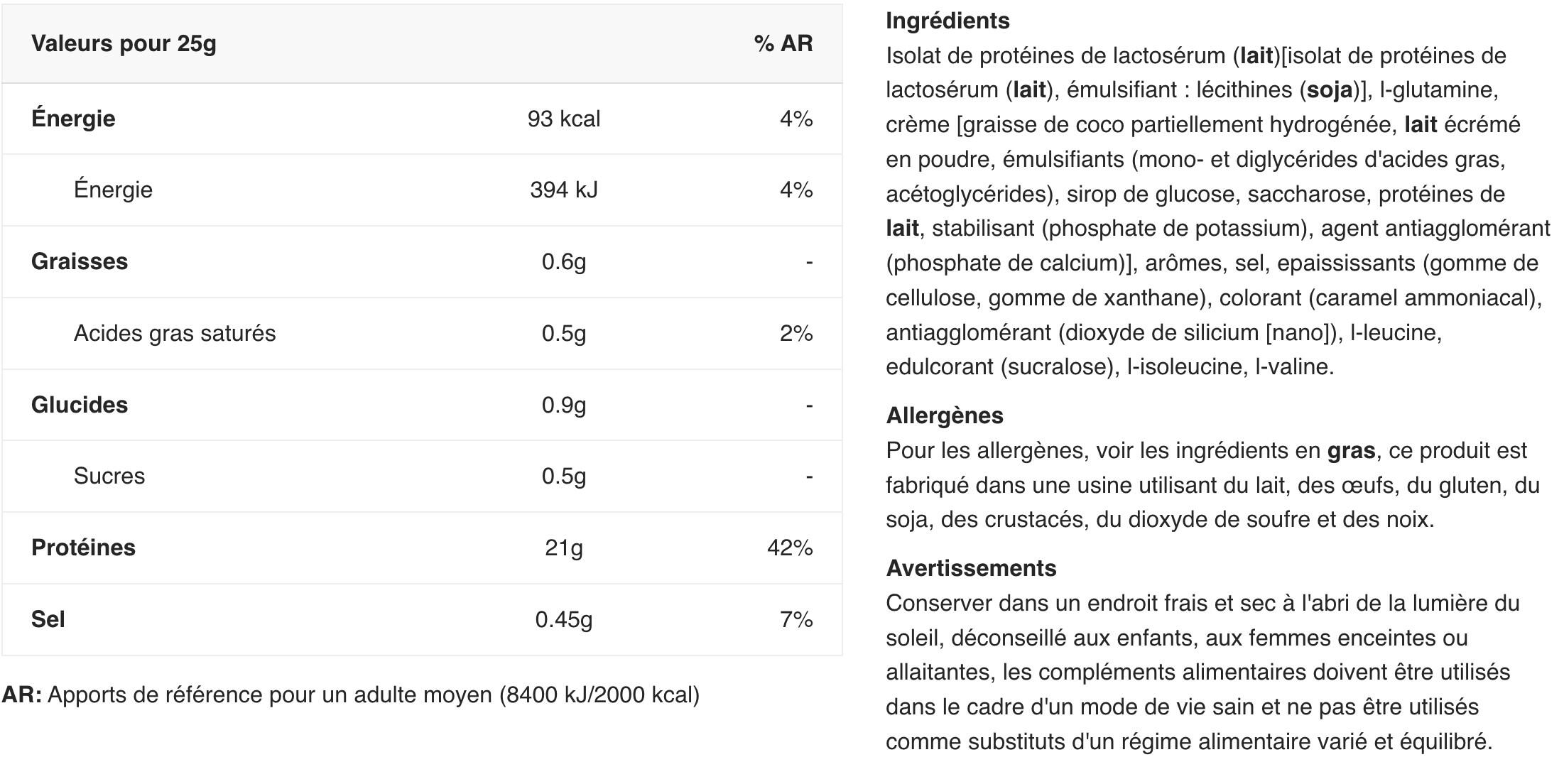Image resolution: width=1564 pixels, height=784 pixels.
Task: Click the bold 'Énergie' row label
Action: tap(73, 119)
